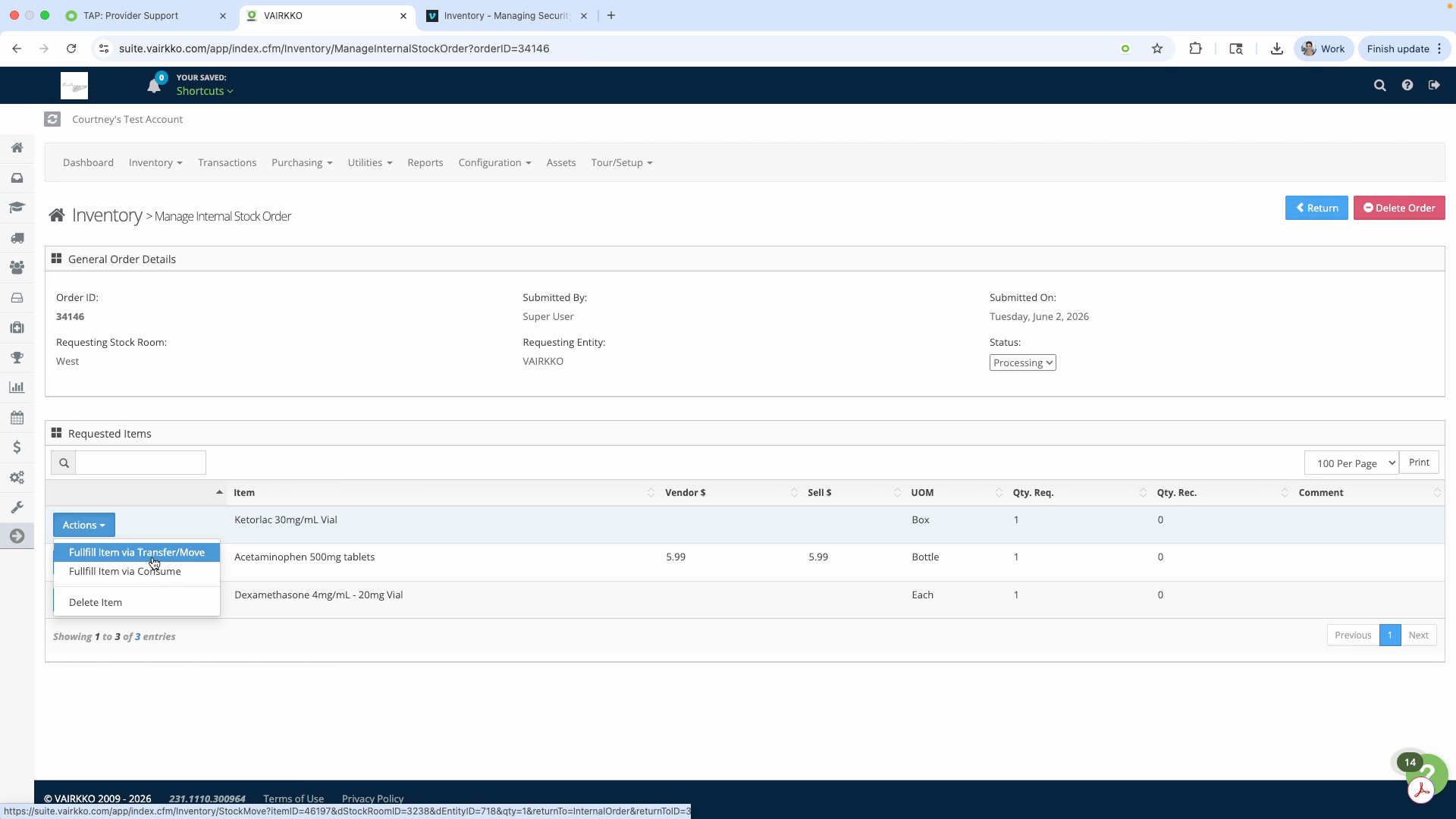Open the trophy sidebar icon
This screenshot has width=1456, height=819.
click(x=17, y=358)
